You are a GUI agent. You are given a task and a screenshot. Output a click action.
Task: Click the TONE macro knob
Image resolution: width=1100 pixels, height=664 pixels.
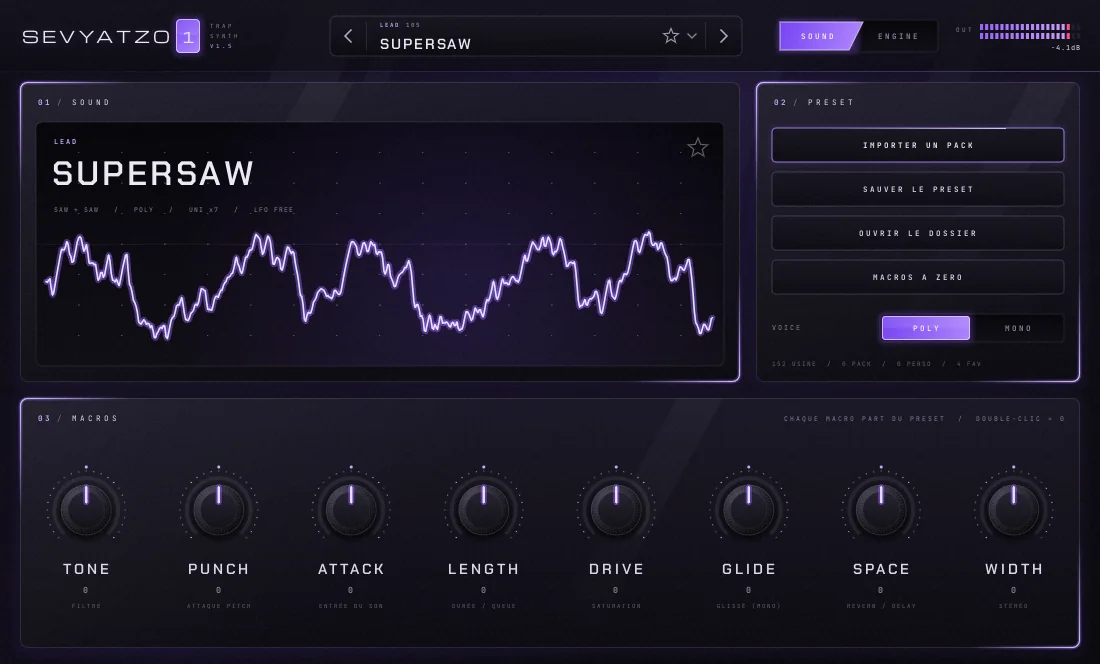(86, 510)
